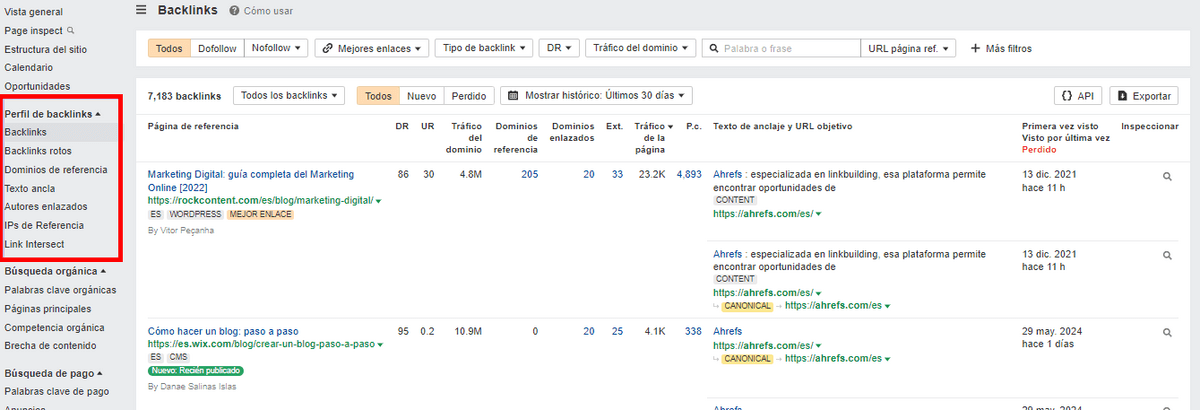Screen dimensions: 1200x410
Task: Click 338 keywords value for wix row
Action: pyautogui.click(x=692, y=331)
